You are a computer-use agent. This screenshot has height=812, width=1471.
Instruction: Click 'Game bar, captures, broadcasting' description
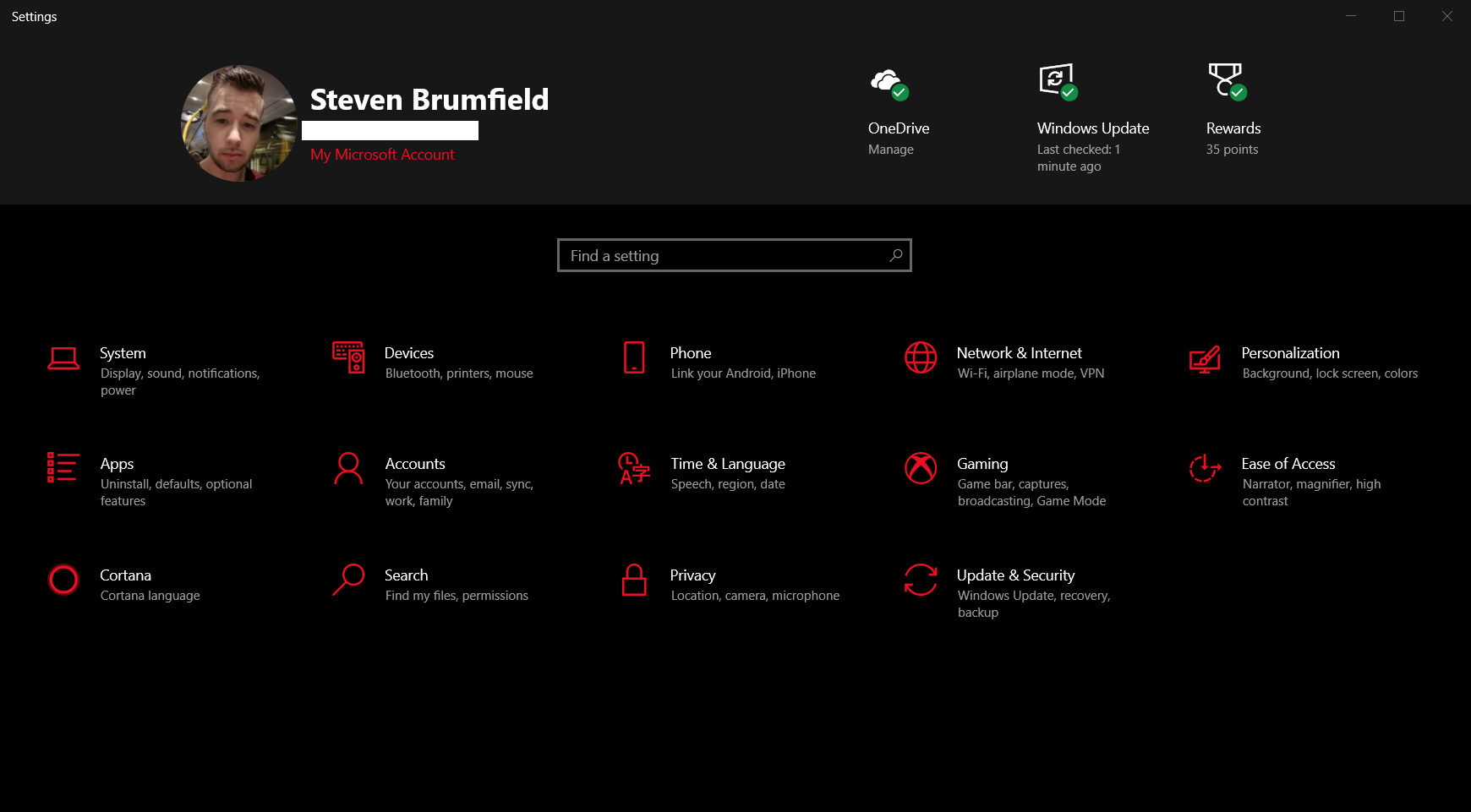1031,493
